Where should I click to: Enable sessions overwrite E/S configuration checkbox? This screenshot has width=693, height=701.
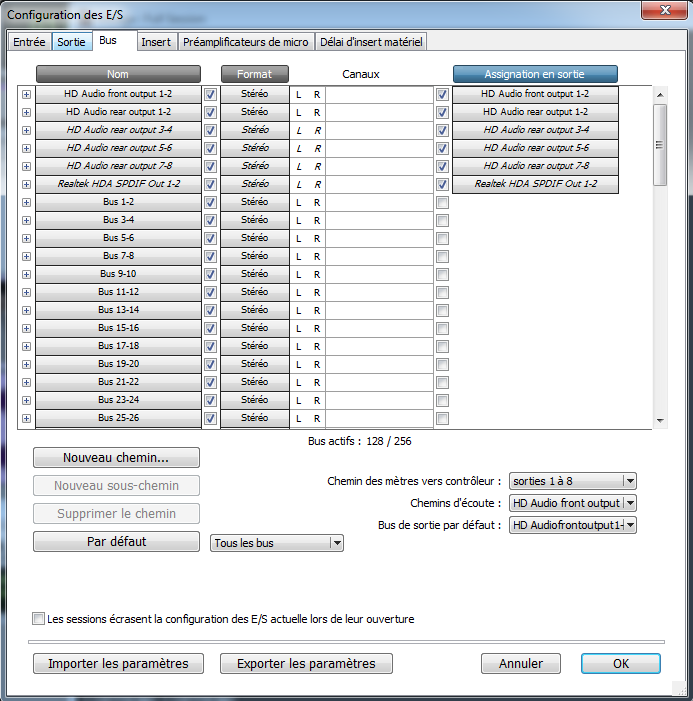pyautogui.click(x=39, y=619)
